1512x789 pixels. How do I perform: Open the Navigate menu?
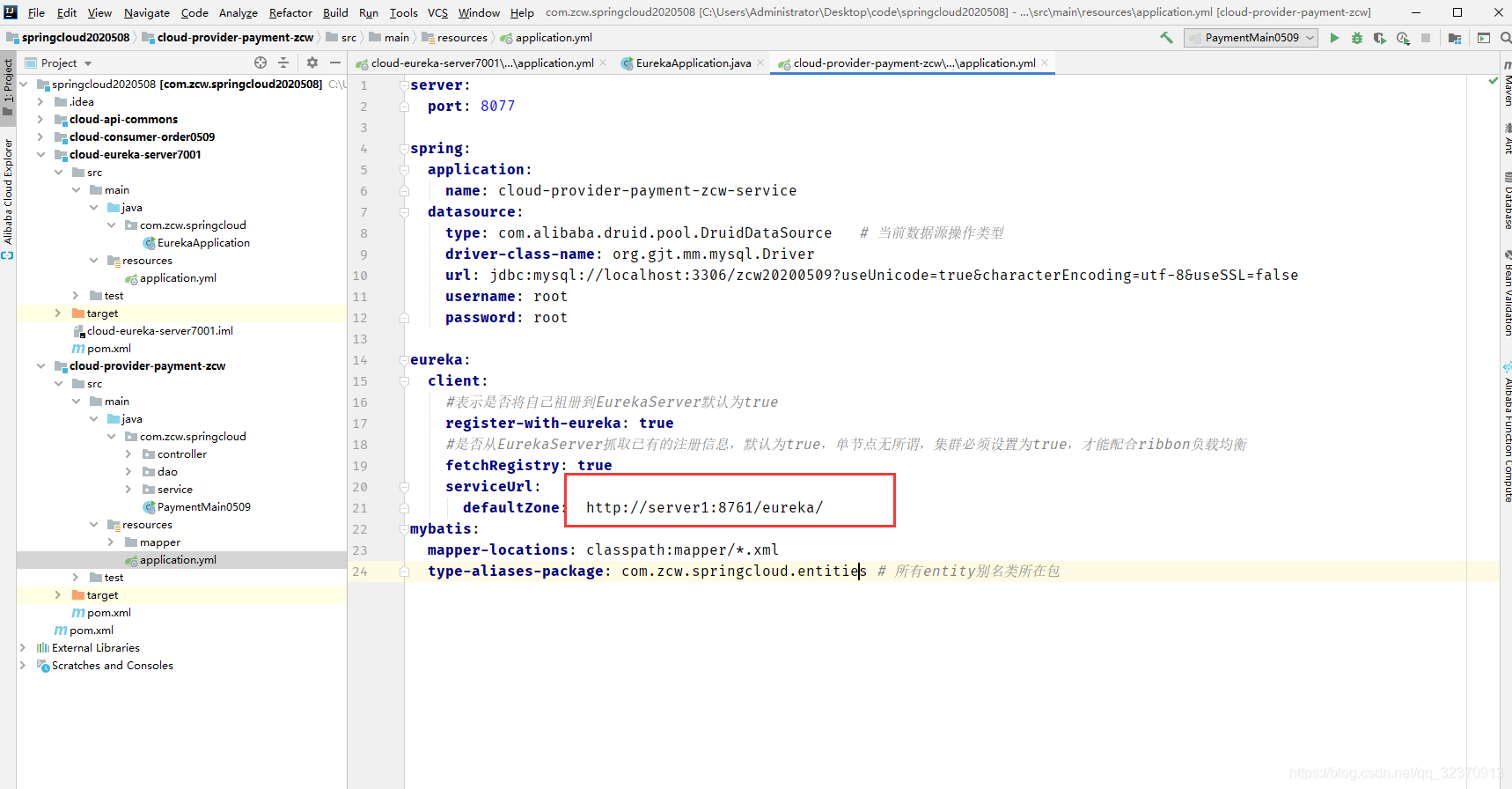point(146,12)
